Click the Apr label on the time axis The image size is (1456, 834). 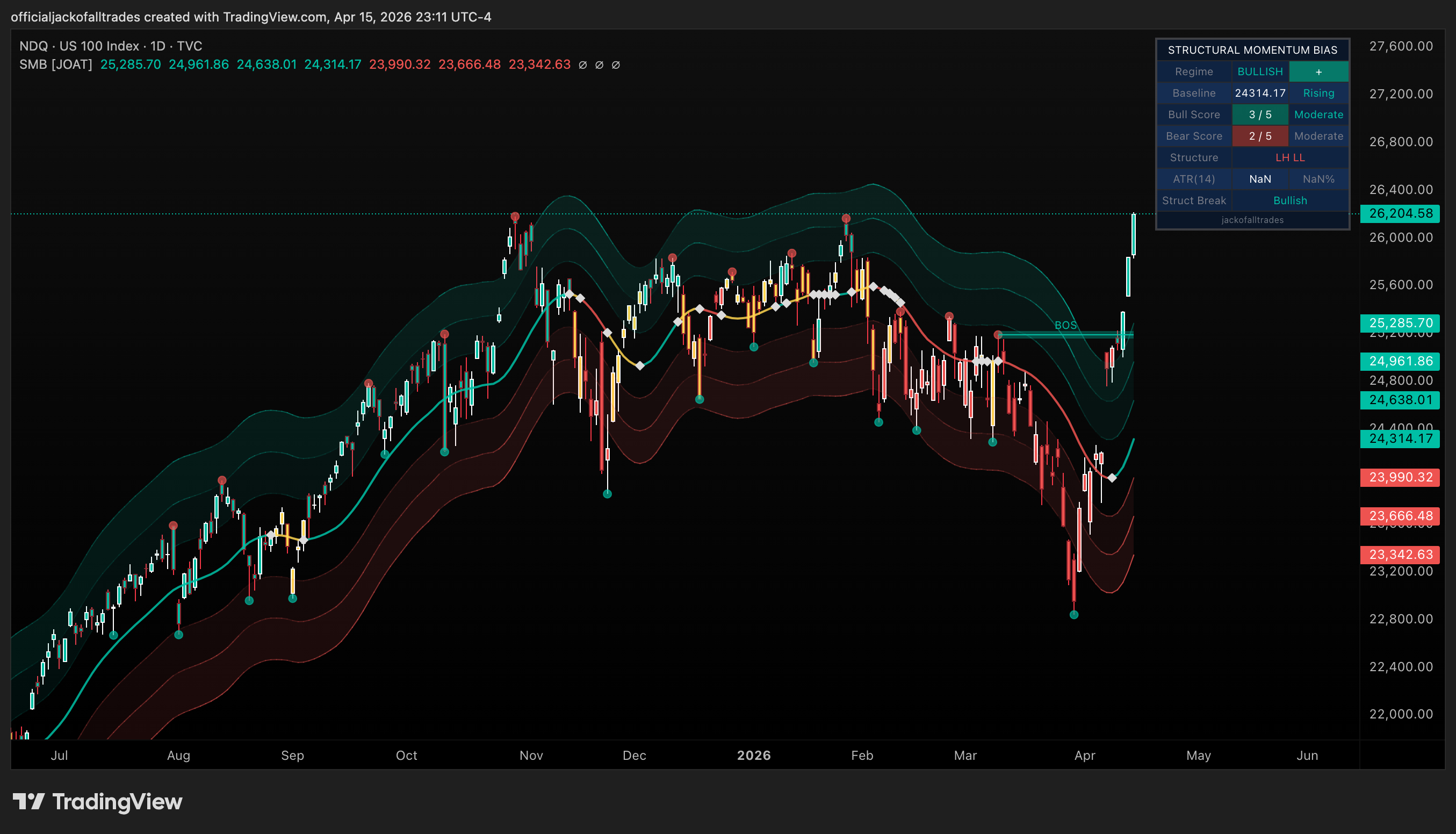pyautogui.click(x=1084, y=755)
